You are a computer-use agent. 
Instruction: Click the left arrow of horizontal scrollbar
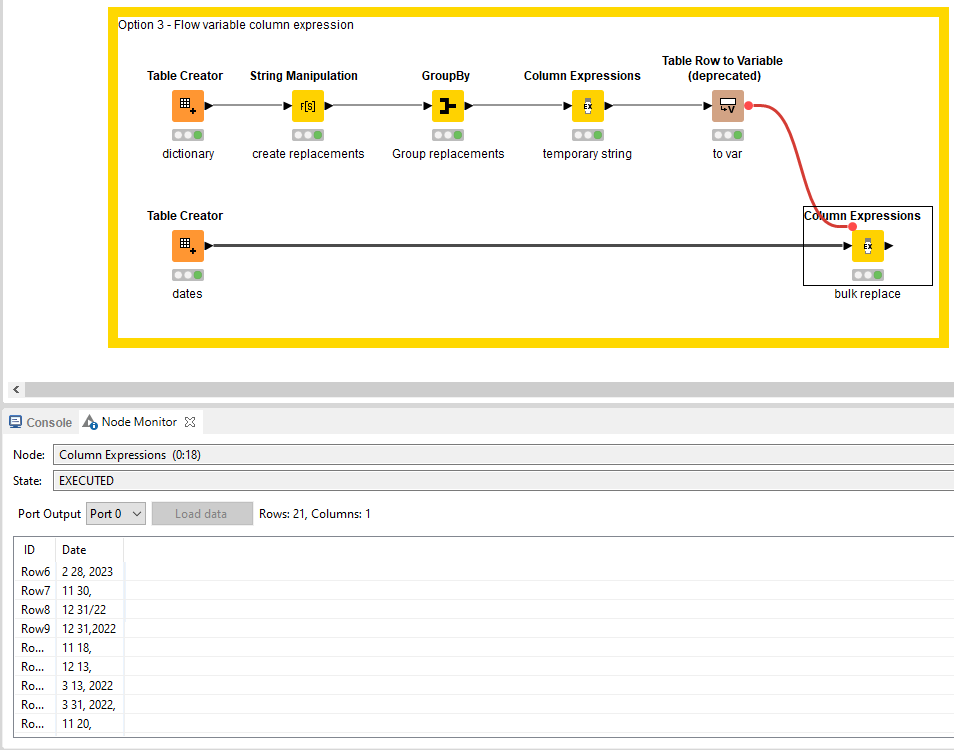16,389
